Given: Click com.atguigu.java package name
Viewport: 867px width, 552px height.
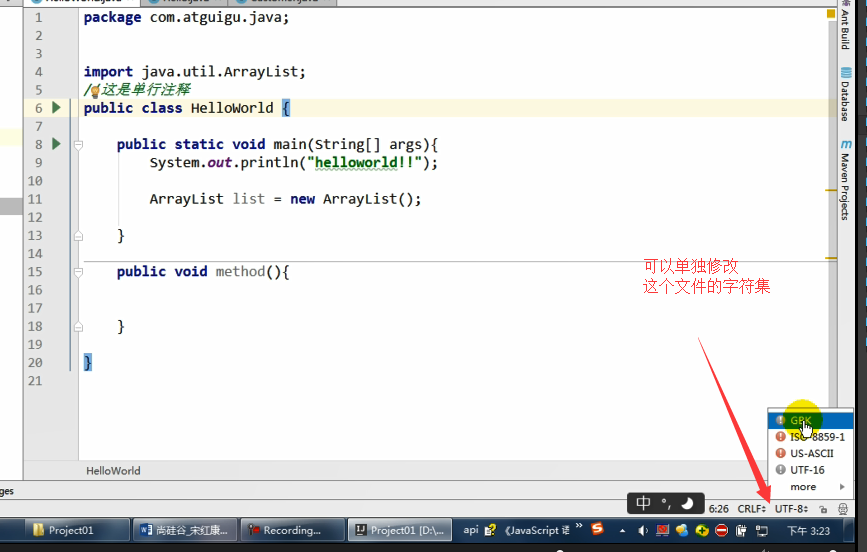Looking at the screenshot, I should coord(218,18).
